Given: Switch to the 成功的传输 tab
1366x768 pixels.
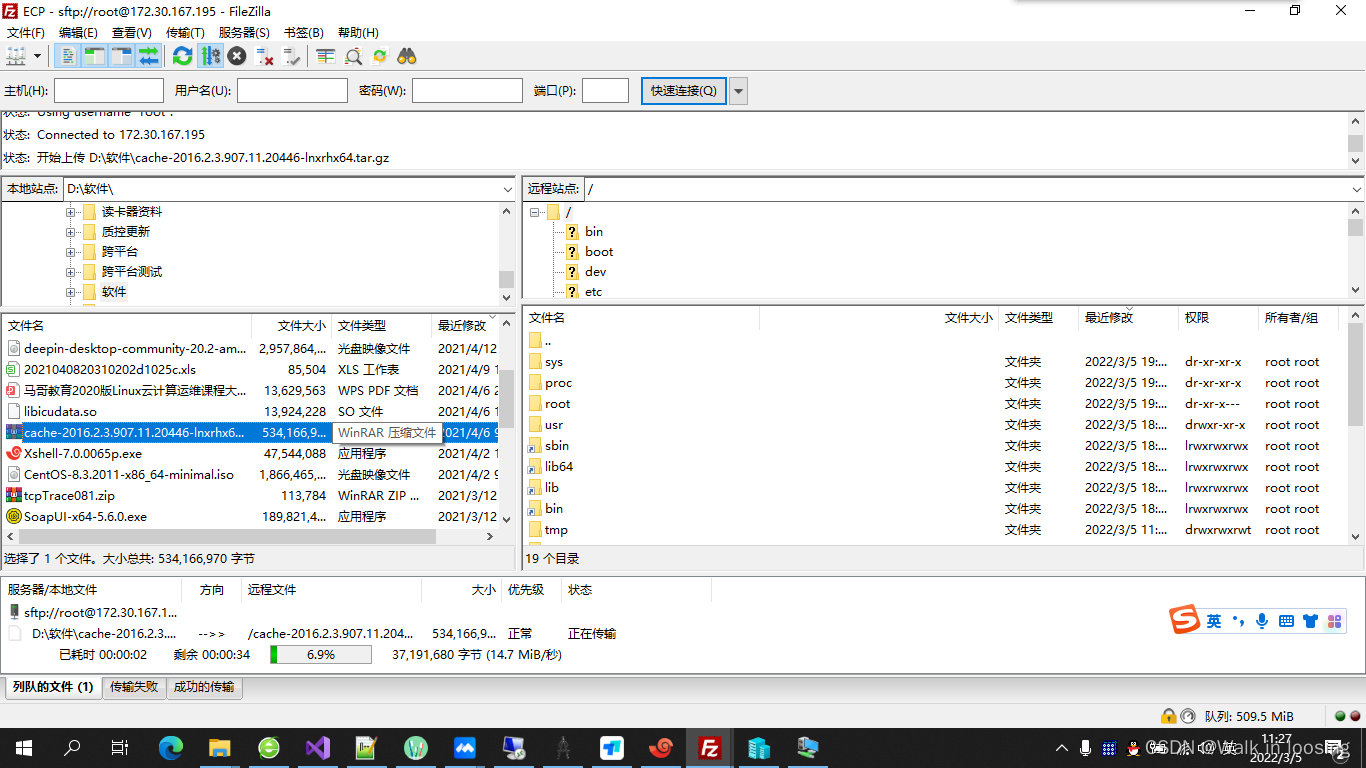Looking at the screenshot, I should pos(204,687).
